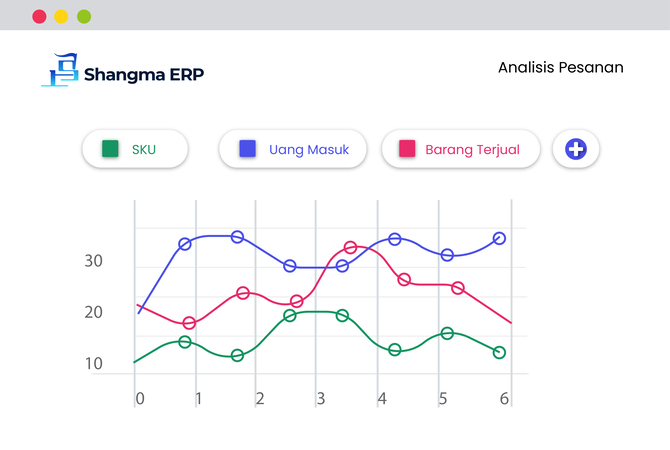Click the Shangma ERP brand name
This screenshot has height=450, width=670.
point(144,74)
